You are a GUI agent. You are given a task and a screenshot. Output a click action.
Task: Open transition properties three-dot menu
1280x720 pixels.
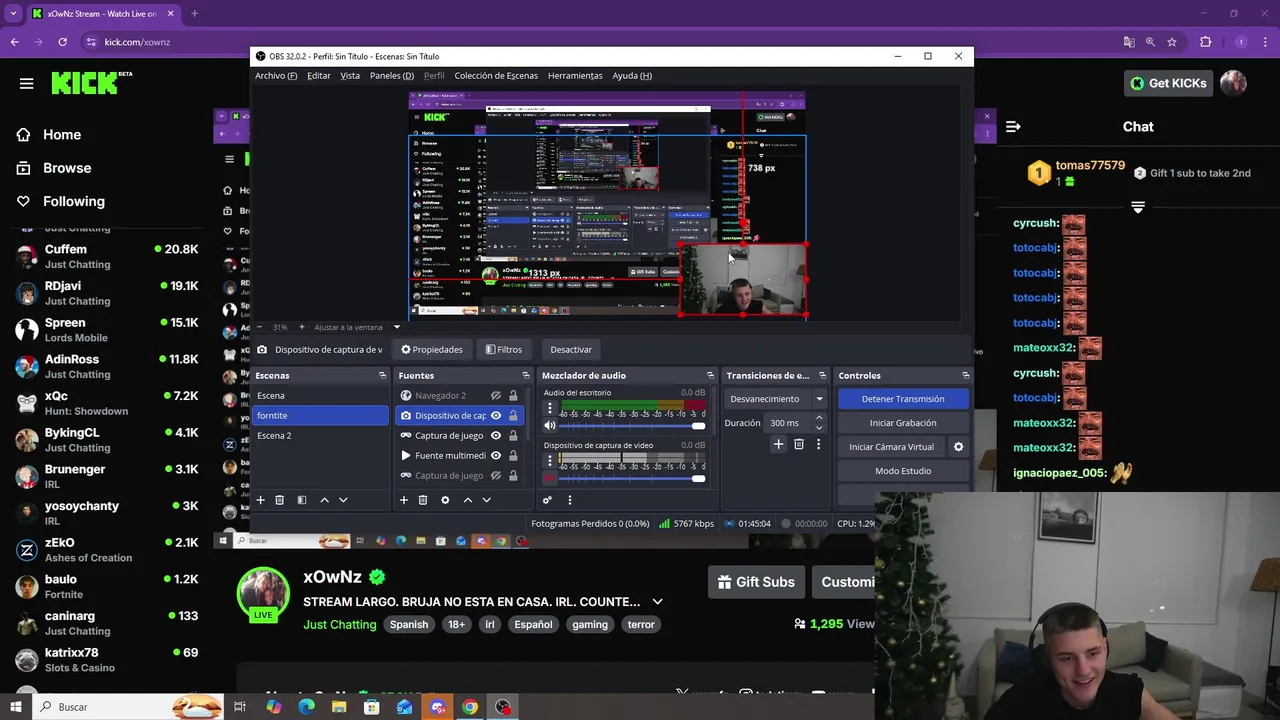[818, 444]
